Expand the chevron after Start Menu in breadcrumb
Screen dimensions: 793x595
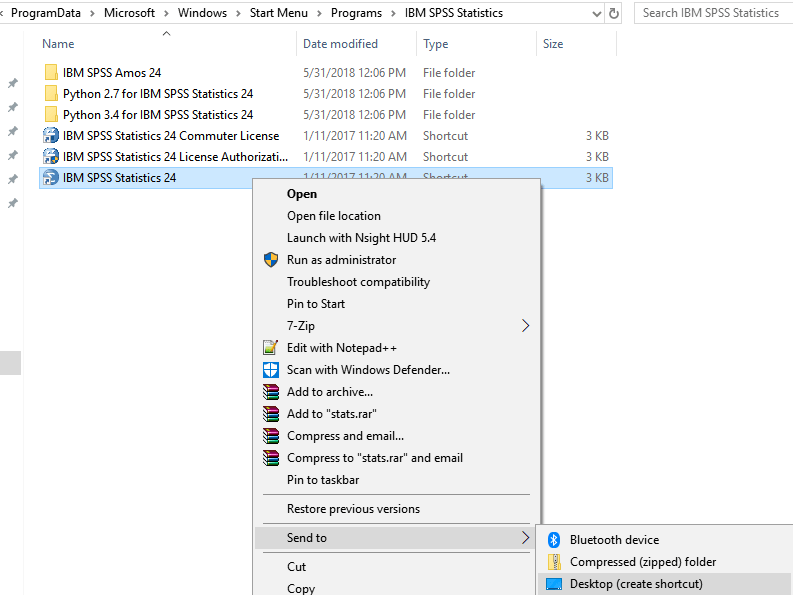319,14
